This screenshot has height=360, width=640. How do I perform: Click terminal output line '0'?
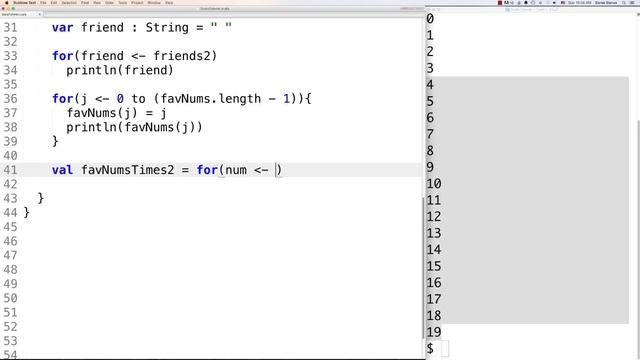point(430,18)
